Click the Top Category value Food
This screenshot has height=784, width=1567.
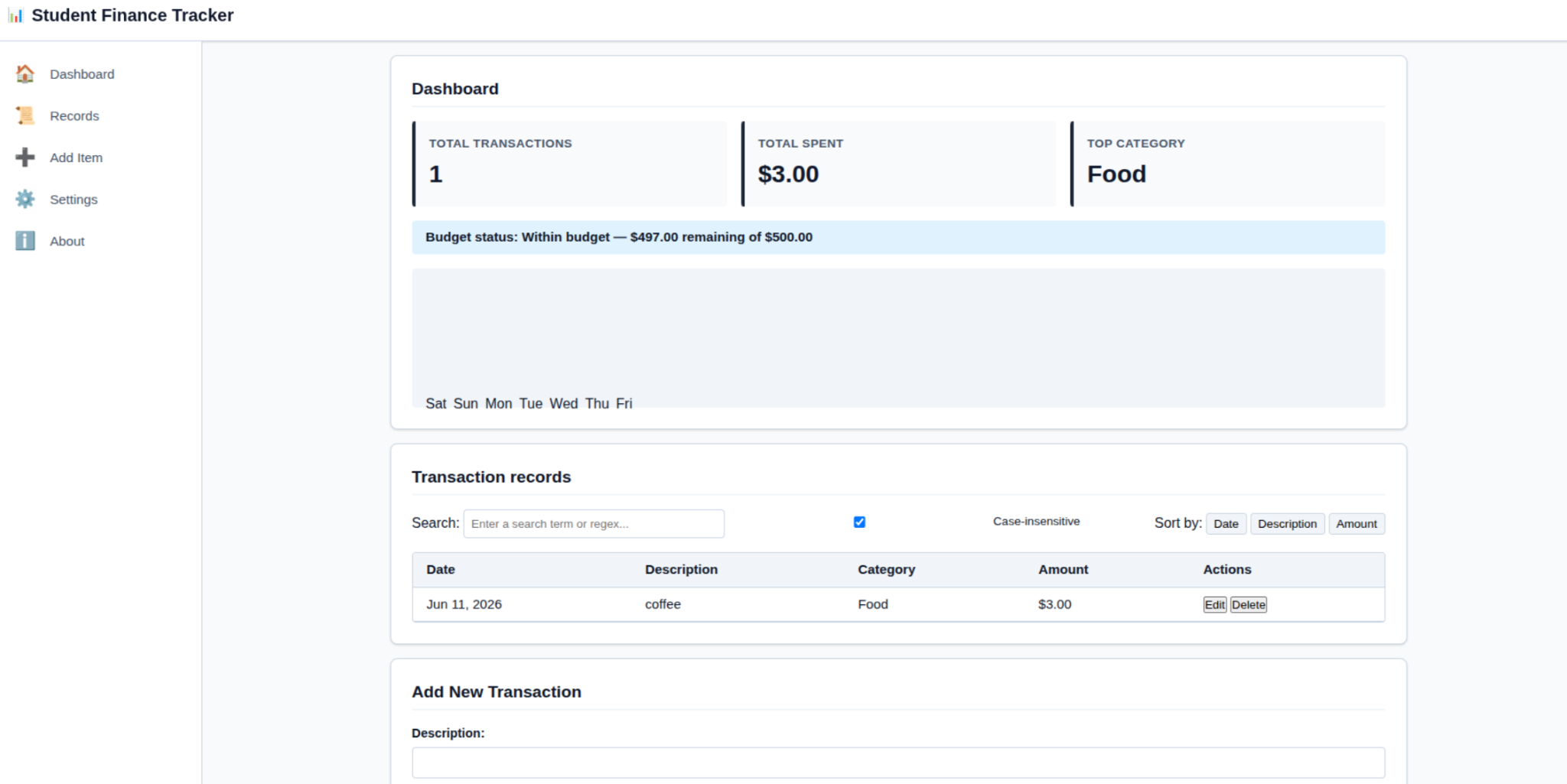click(1116, 174)
